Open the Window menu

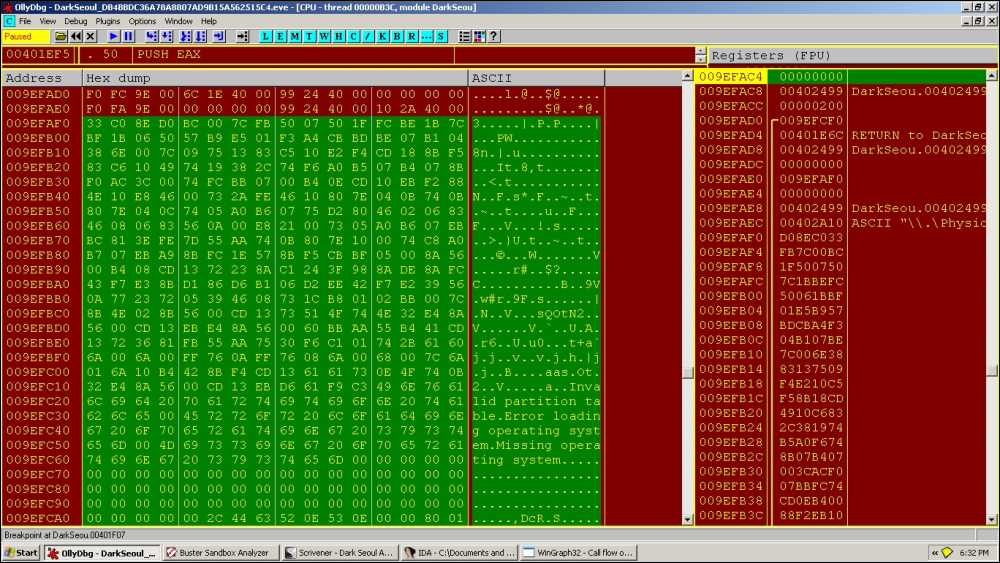pyautogui.click(x=179, y=21)
